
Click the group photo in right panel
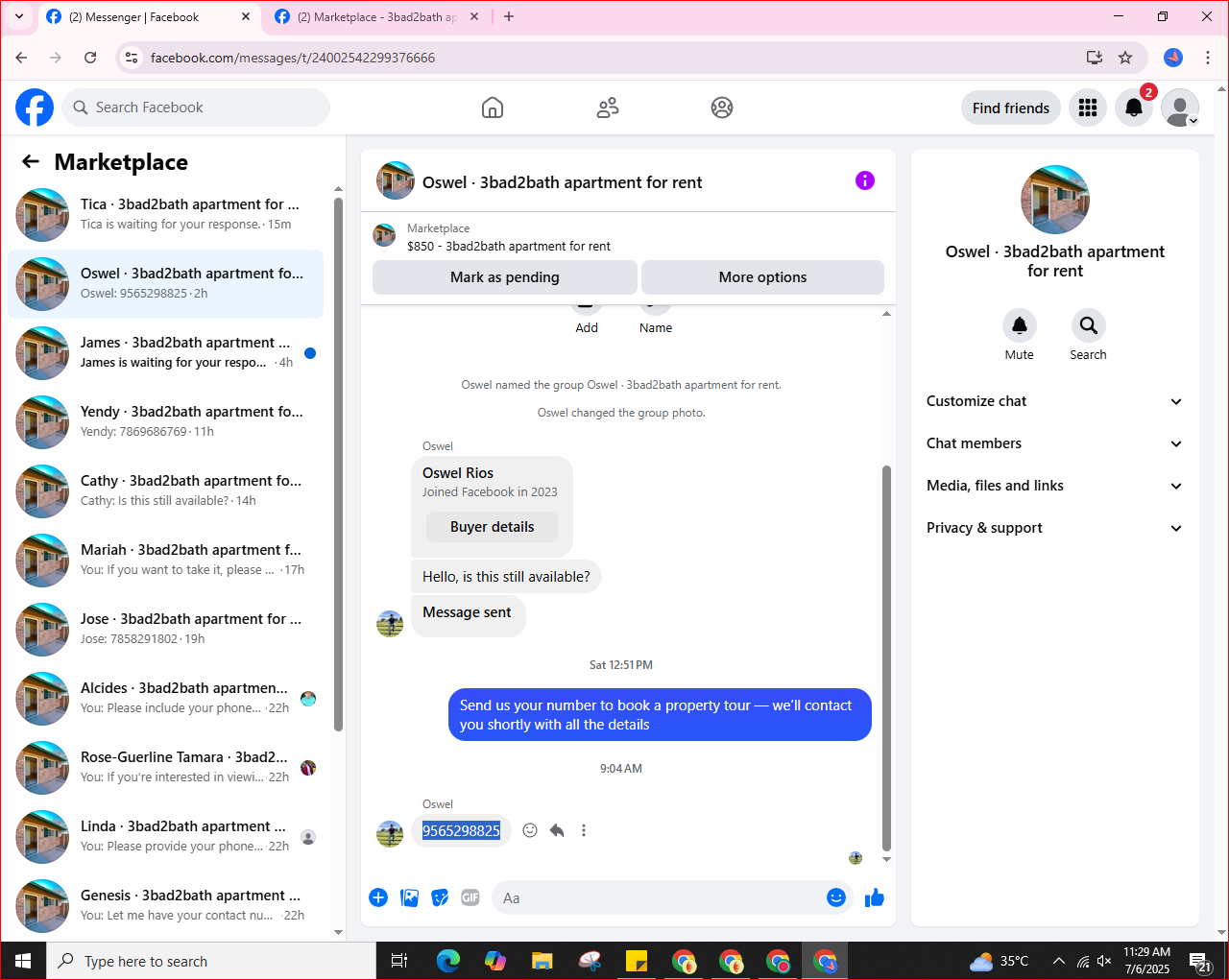1055,200
